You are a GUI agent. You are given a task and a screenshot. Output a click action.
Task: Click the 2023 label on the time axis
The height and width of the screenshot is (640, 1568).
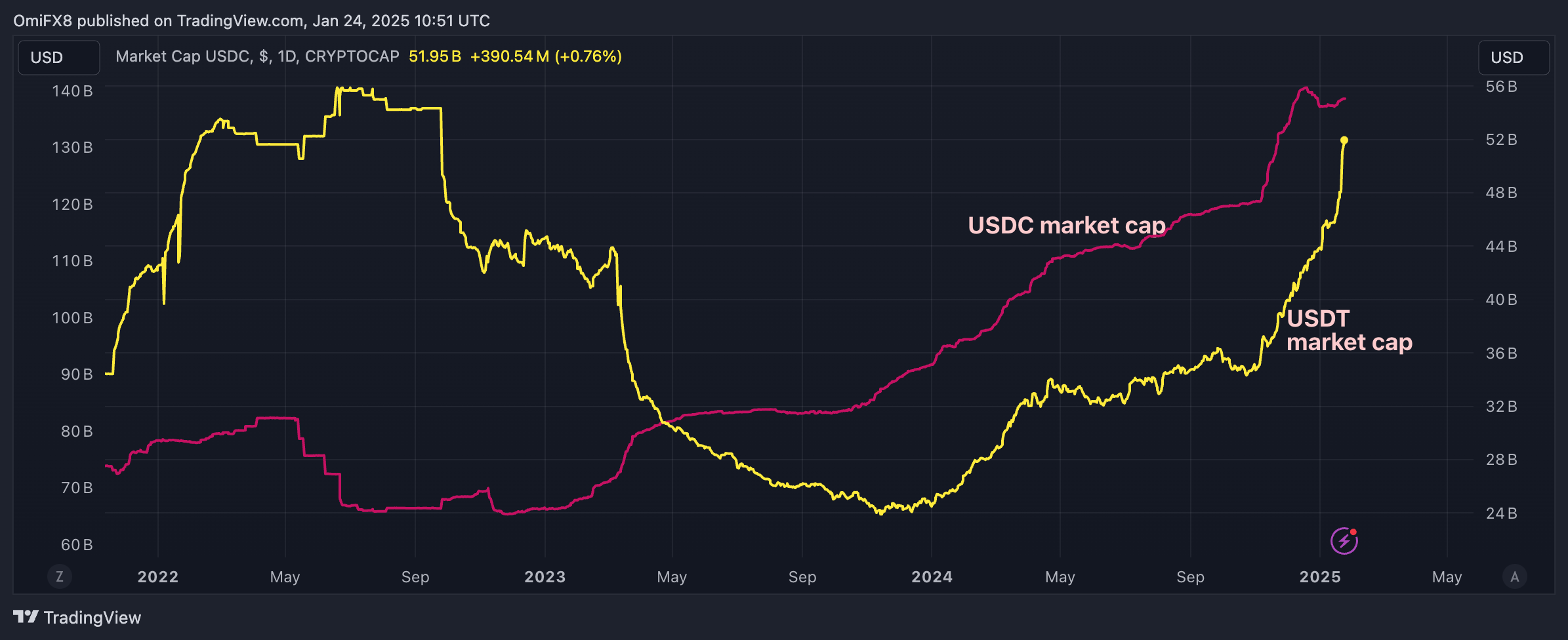(x=545, y=577)
